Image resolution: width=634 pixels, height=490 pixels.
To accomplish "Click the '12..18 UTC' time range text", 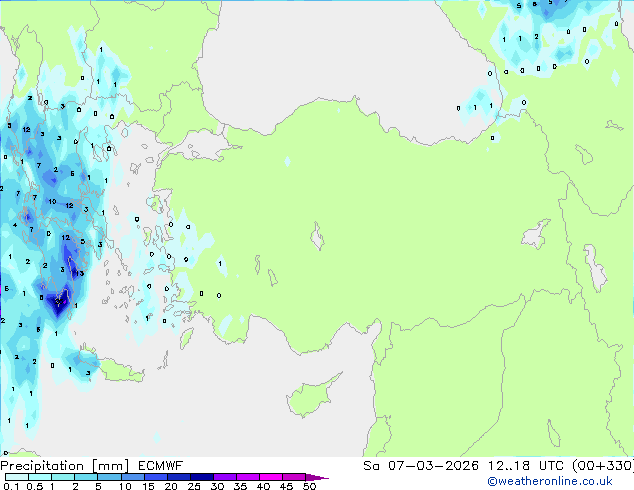I will tap(526, 466).
